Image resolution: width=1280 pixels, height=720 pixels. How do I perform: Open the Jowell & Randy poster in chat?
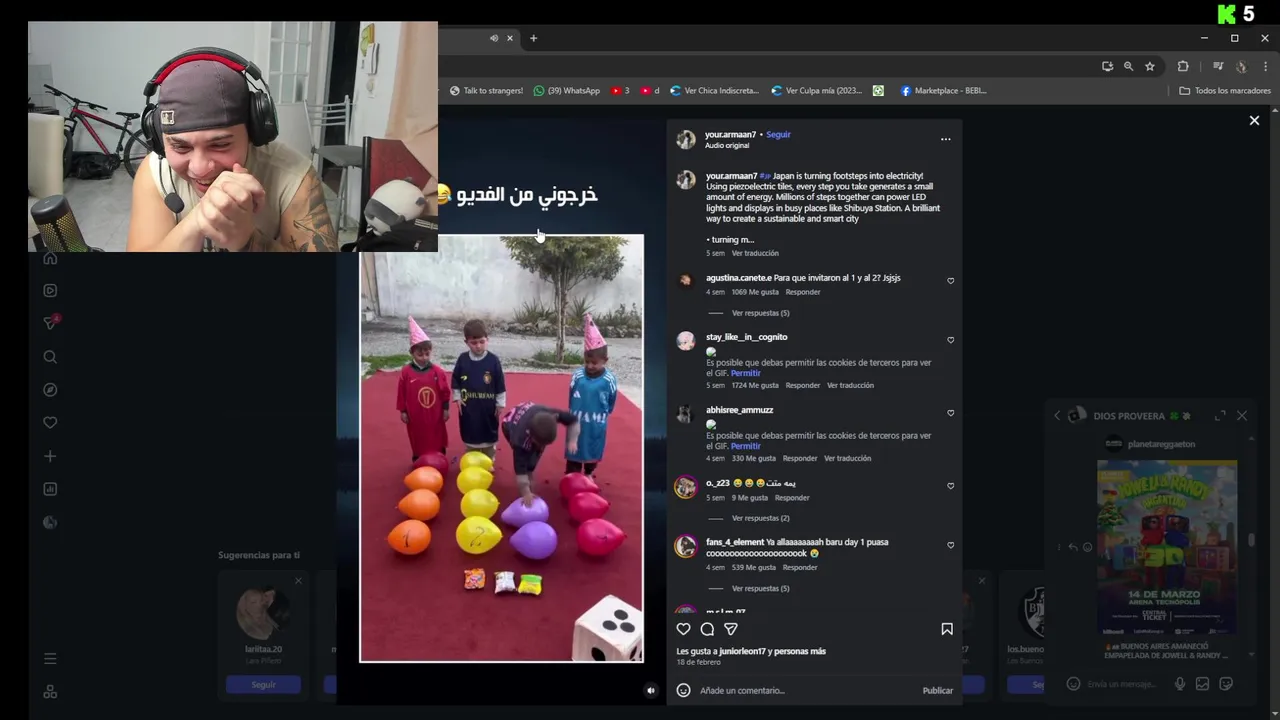click(x=1167, y=547)
